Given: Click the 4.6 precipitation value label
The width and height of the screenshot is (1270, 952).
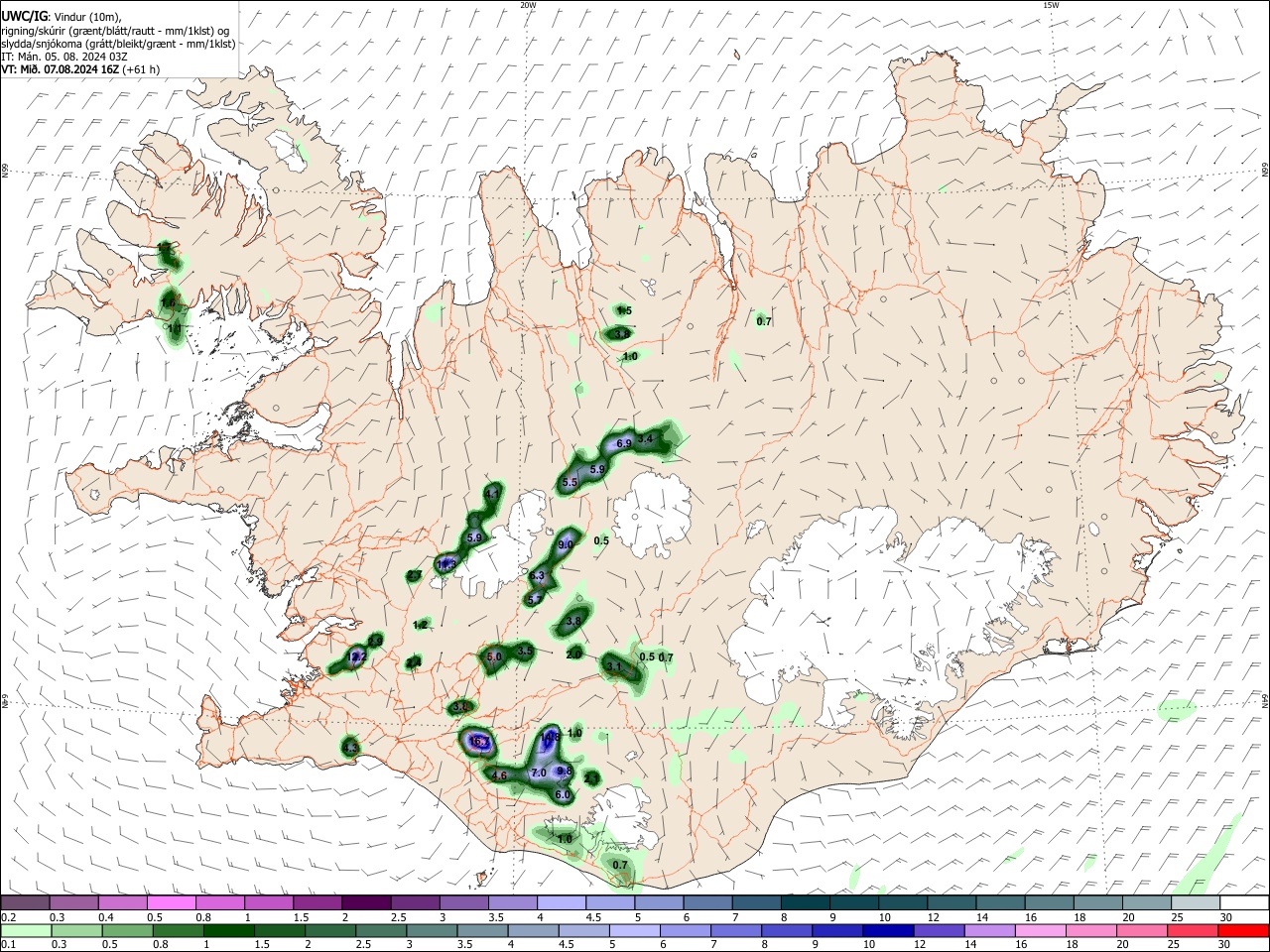Looking at the screenshot, I should click(499, 775).
